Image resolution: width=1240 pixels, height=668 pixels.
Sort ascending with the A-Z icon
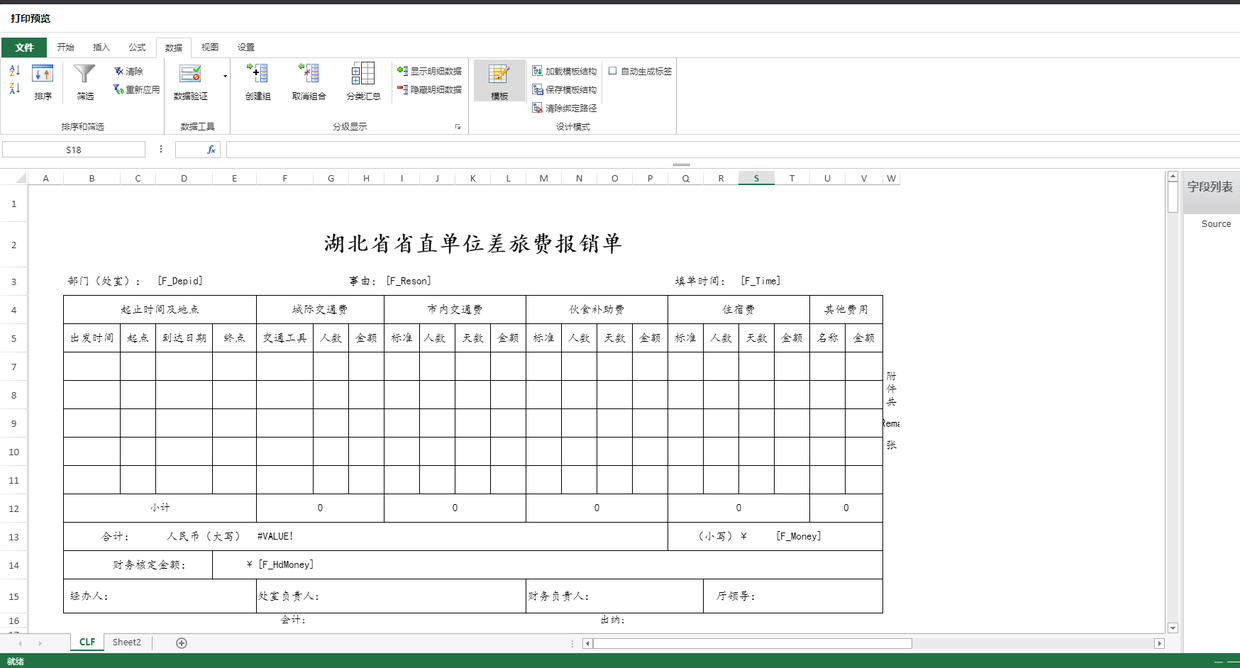click(15, 71)
